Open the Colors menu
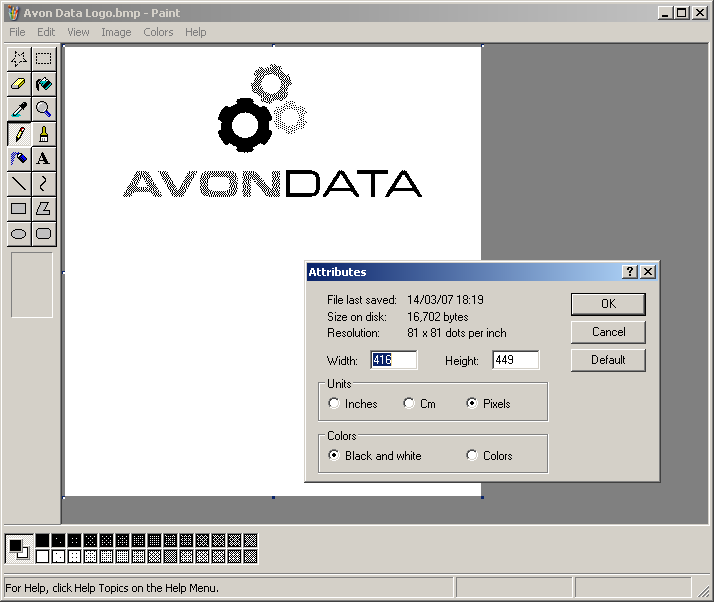Viewport: 714px width, 602px height. coord(158,32)
